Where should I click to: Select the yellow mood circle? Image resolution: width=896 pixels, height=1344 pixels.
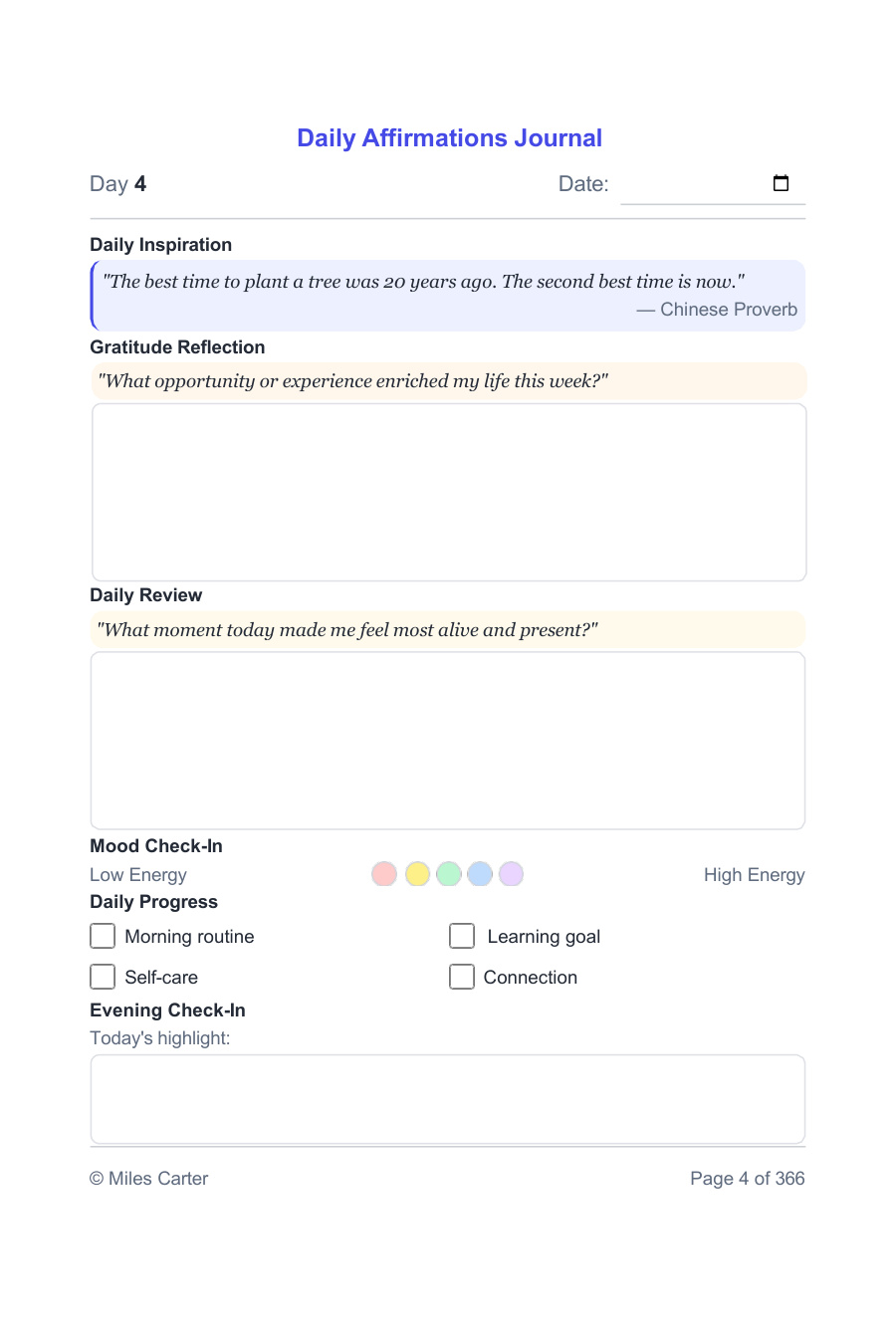click(x=417, y=874)
